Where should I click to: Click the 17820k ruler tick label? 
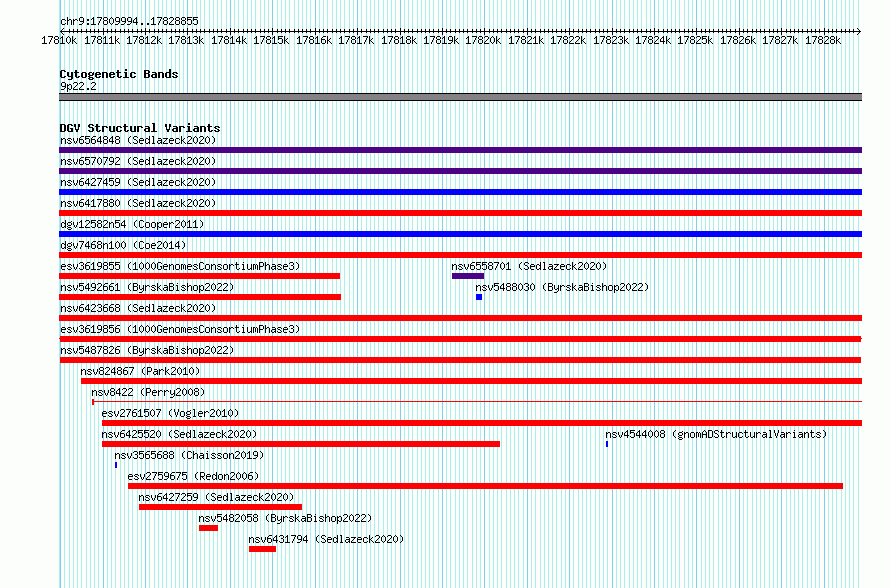pos(483,40)
